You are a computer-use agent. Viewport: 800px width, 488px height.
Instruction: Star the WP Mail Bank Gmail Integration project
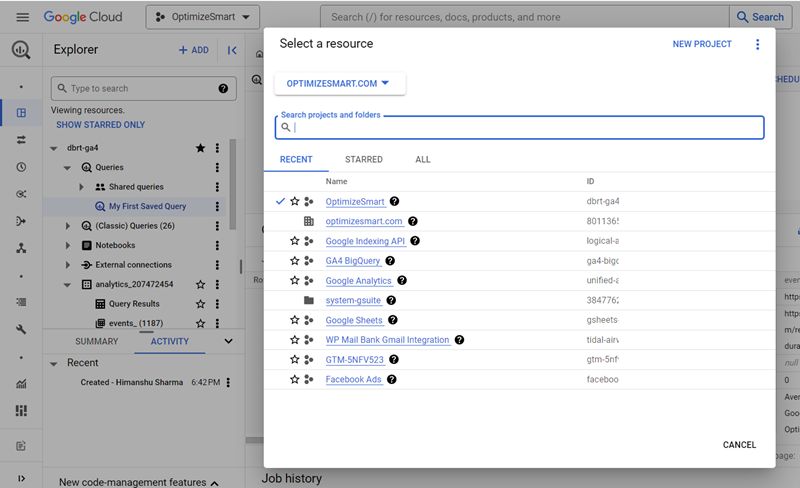click(295, 340)
